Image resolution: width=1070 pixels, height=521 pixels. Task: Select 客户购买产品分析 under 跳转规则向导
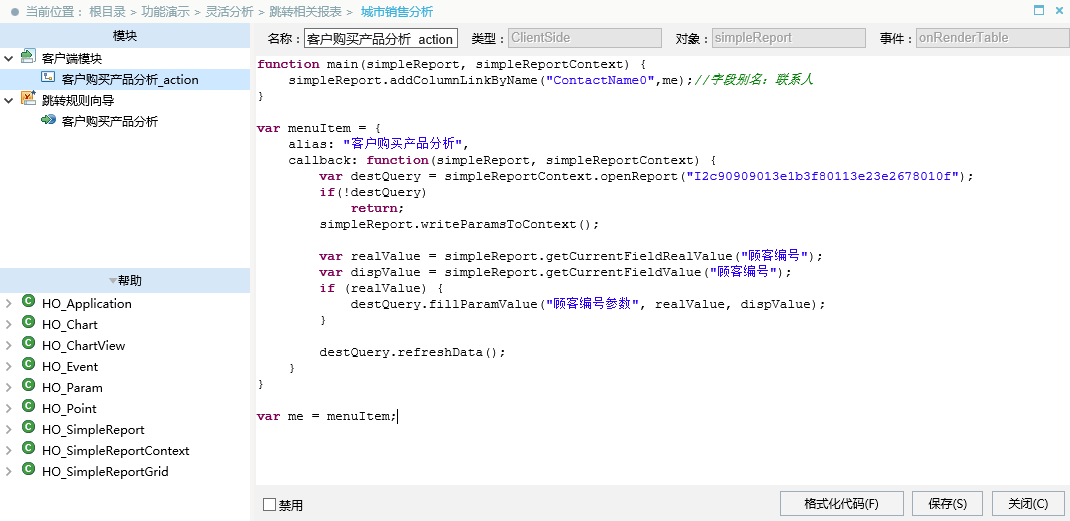coord(109,122)
